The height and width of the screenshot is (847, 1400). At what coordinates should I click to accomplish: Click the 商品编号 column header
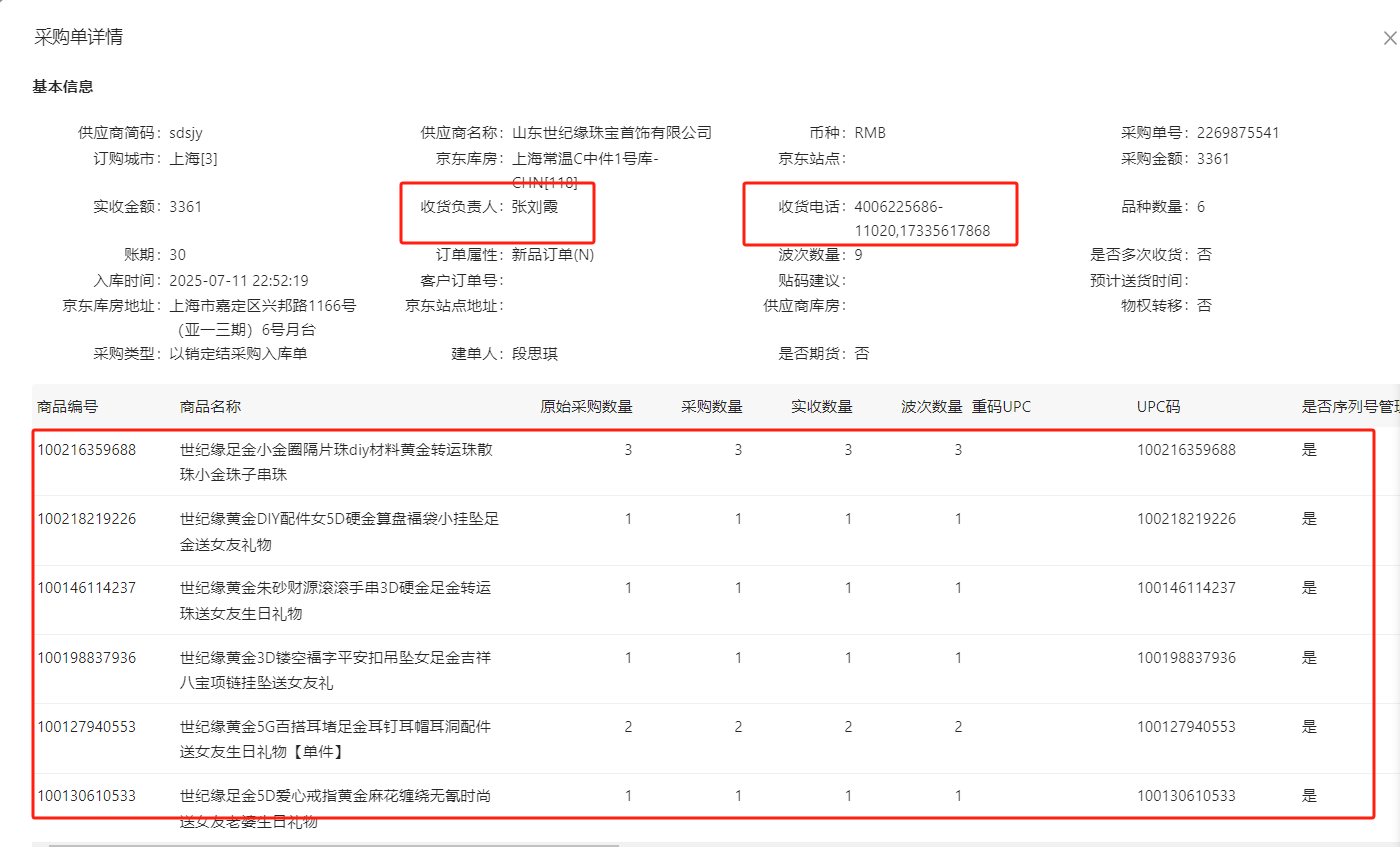click(x=68, y=407)
